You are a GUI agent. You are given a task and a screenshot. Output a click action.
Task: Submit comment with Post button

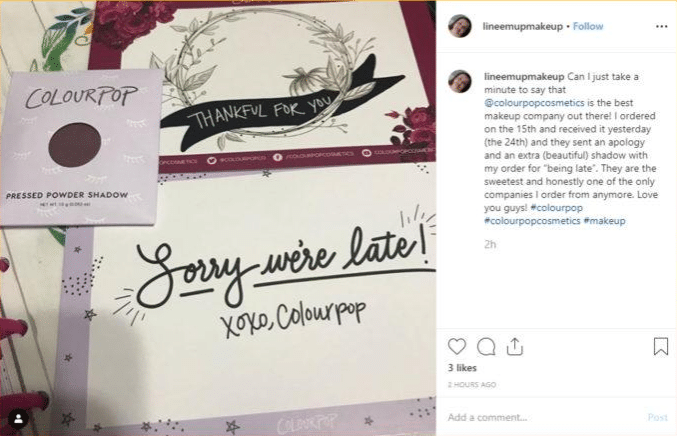(657, 417)
